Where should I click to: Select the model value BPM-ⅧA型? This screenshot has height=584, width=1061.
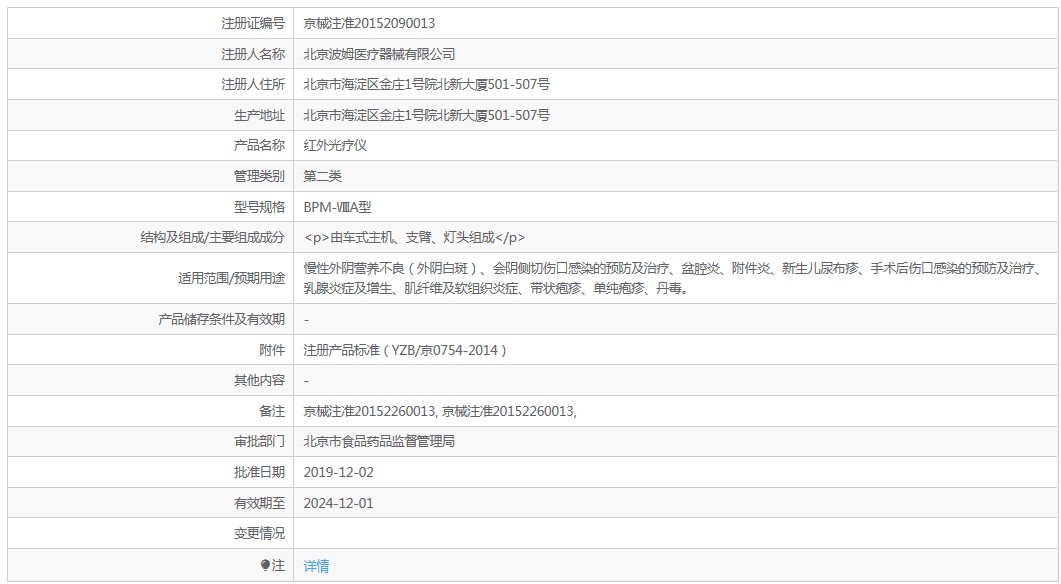point(337,208)
